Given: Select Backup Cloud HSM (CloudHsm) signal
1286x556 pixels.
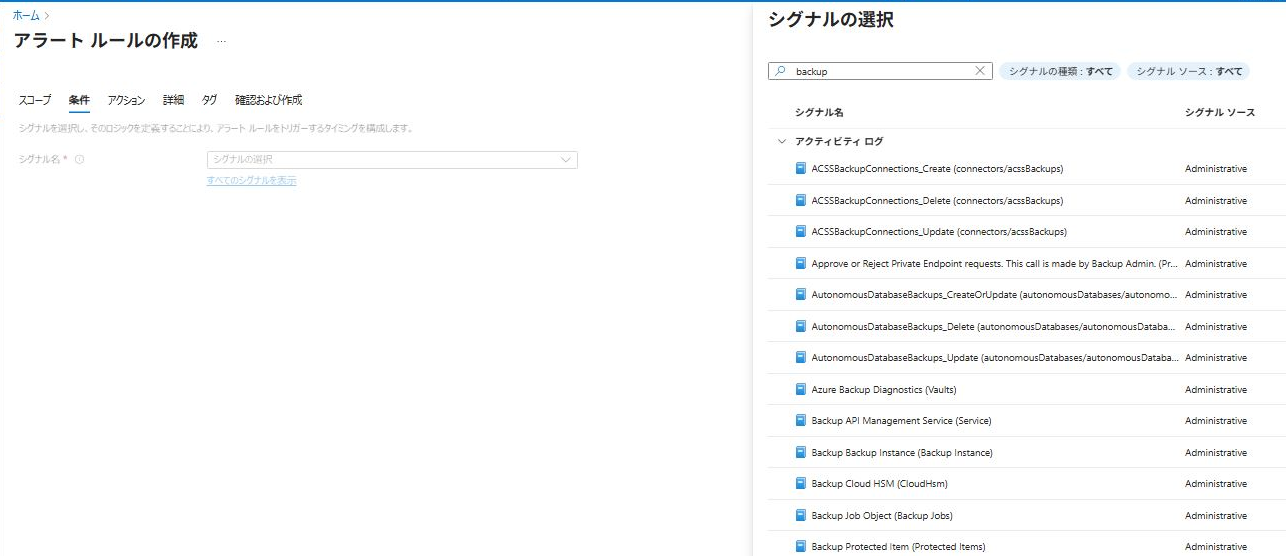Looking at the screenshot, I should [1026, 484].
